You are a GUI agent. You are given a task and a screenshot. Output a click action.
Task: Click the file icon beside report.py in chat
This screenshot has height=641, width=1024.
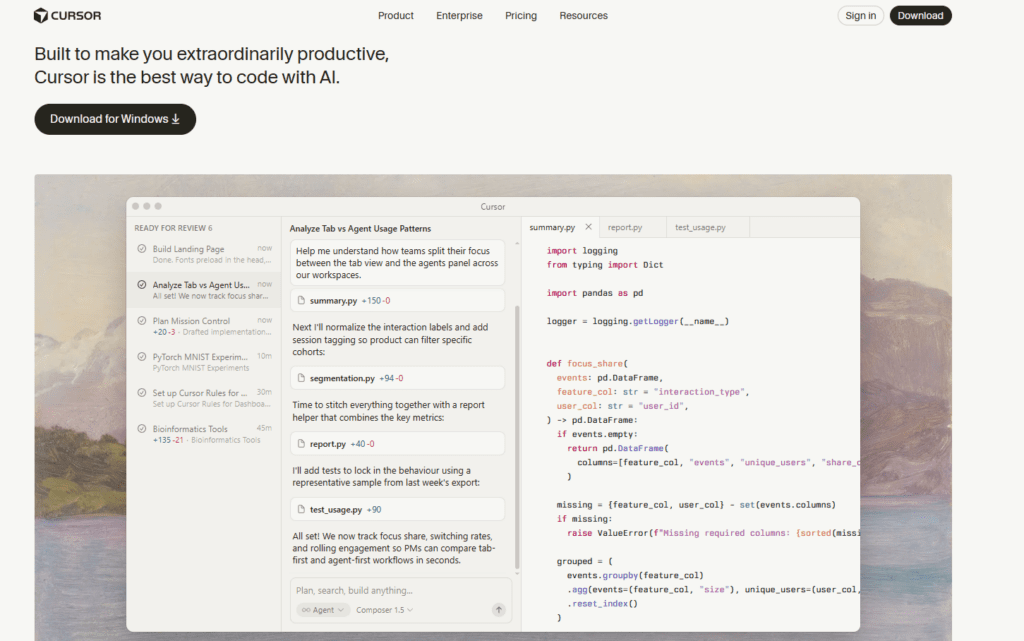pos(302,444)
